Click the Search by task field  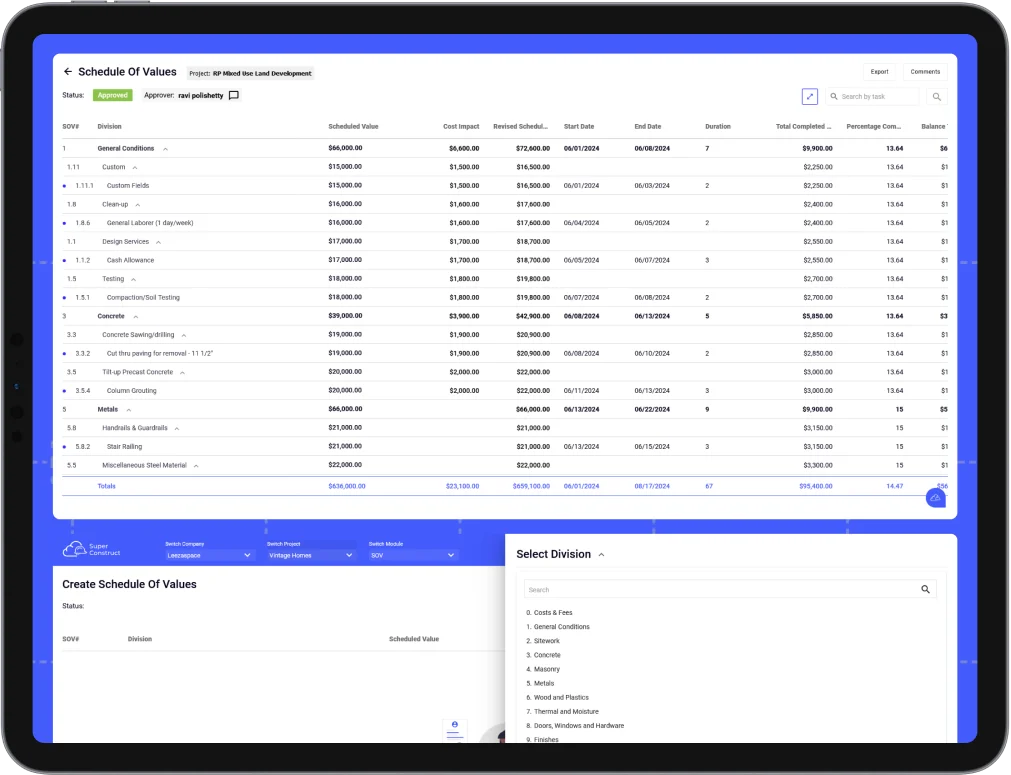873,97
